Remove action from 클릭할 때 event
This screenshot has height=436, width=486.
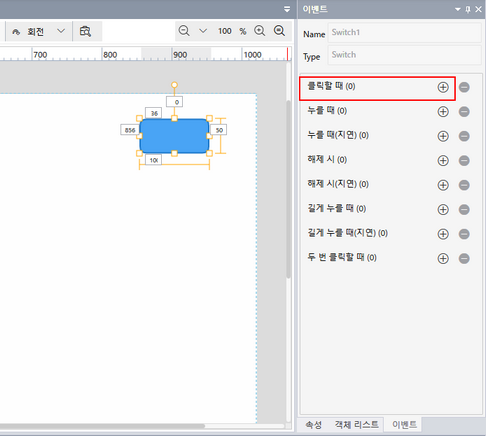click(x=464, y=87)
